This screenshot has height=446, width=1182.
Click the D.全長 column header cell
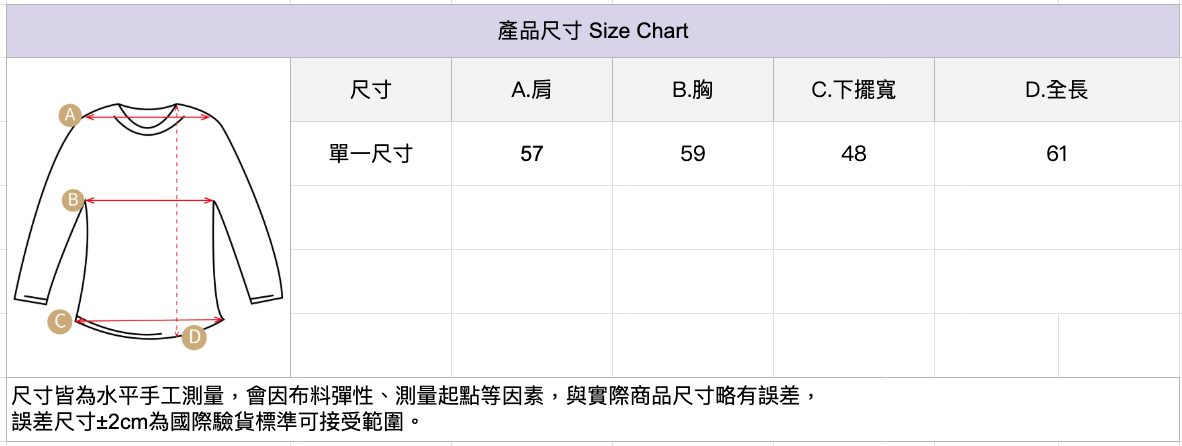pos(1057,90)
